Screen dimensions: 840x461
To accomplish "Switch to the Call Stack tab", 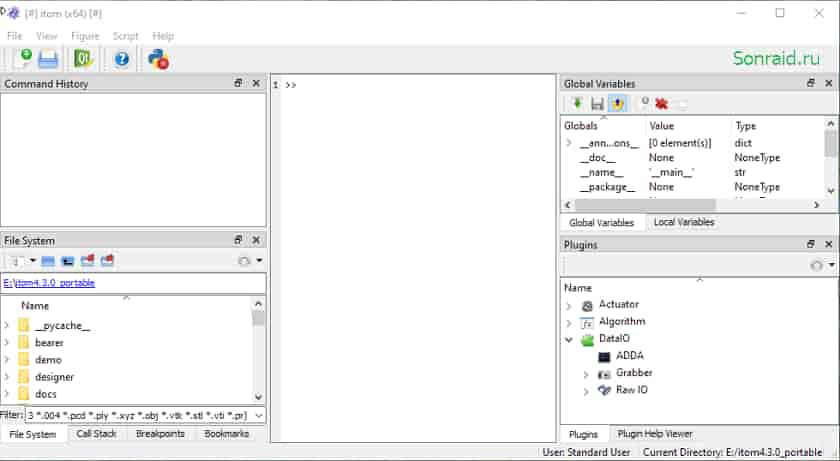I will coord(96,434).
